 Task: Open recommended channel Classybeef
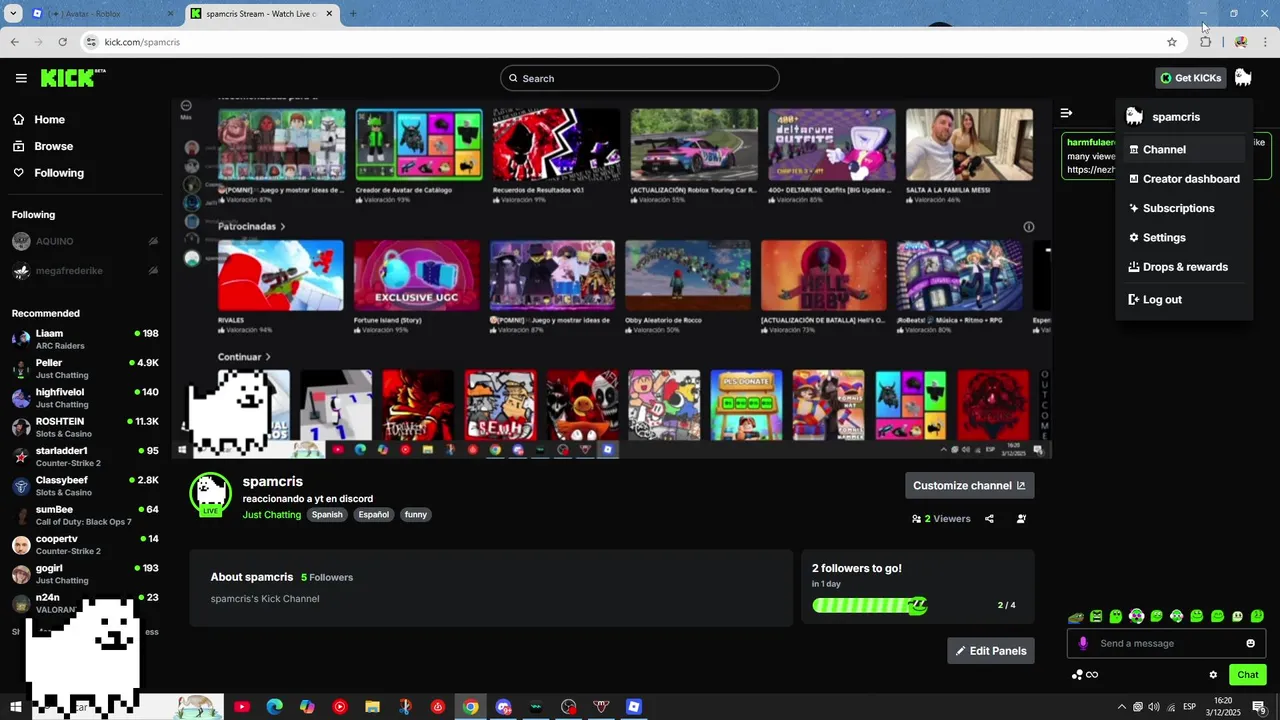click(x=85, y=486)
